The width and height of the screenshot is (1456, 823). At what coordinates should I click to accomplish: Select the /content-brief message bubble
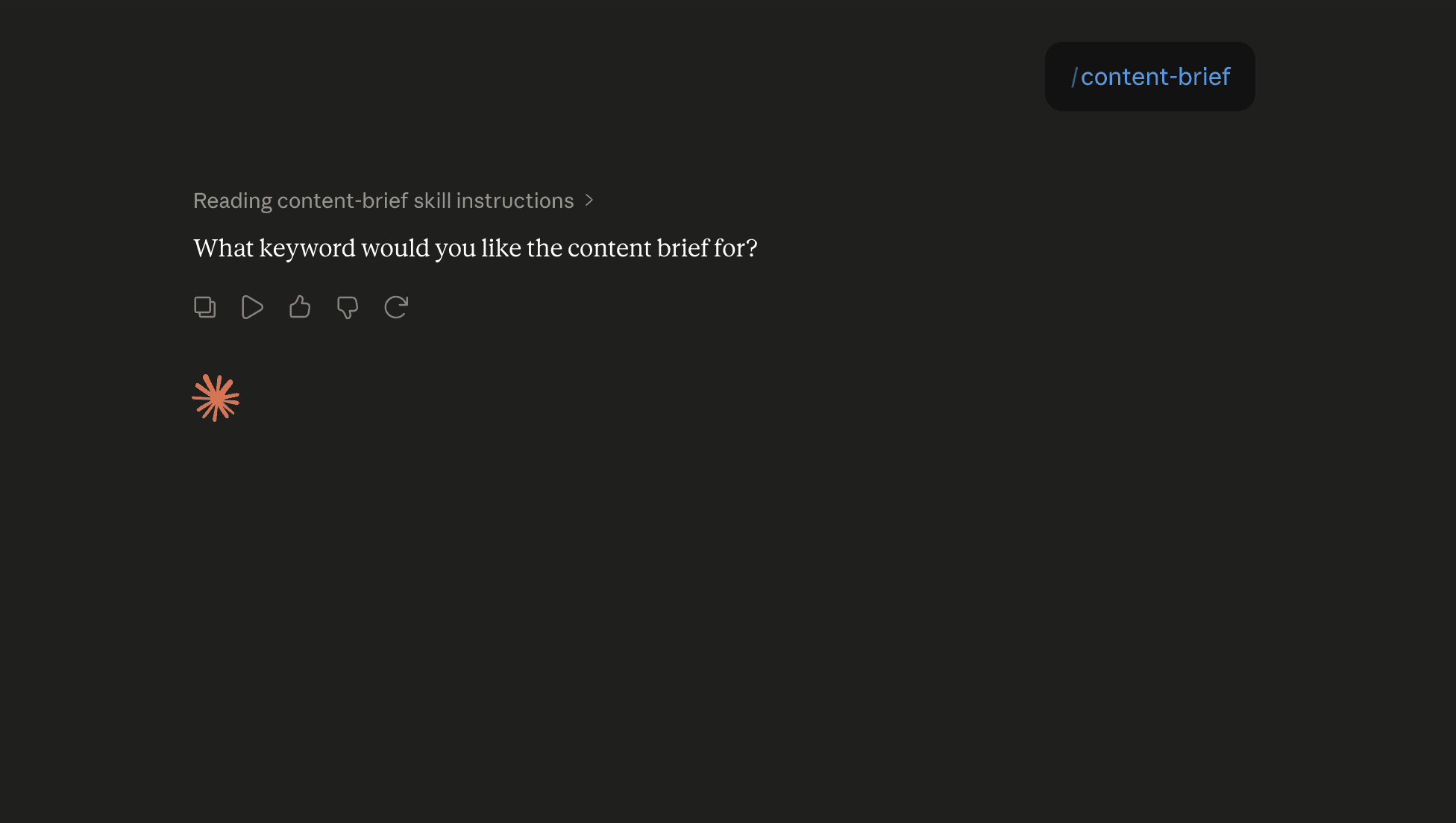[x=1149, y=77]
